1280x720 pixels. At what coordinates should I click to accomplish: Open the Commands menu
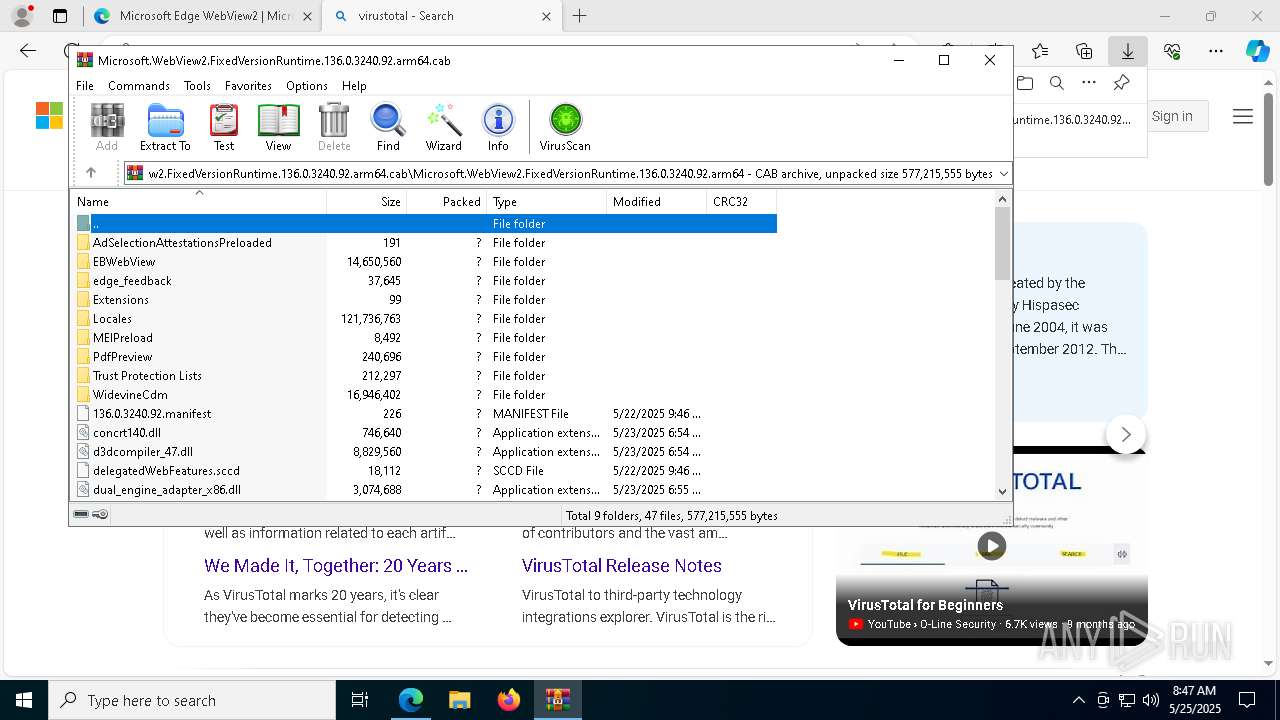point(139,86)
